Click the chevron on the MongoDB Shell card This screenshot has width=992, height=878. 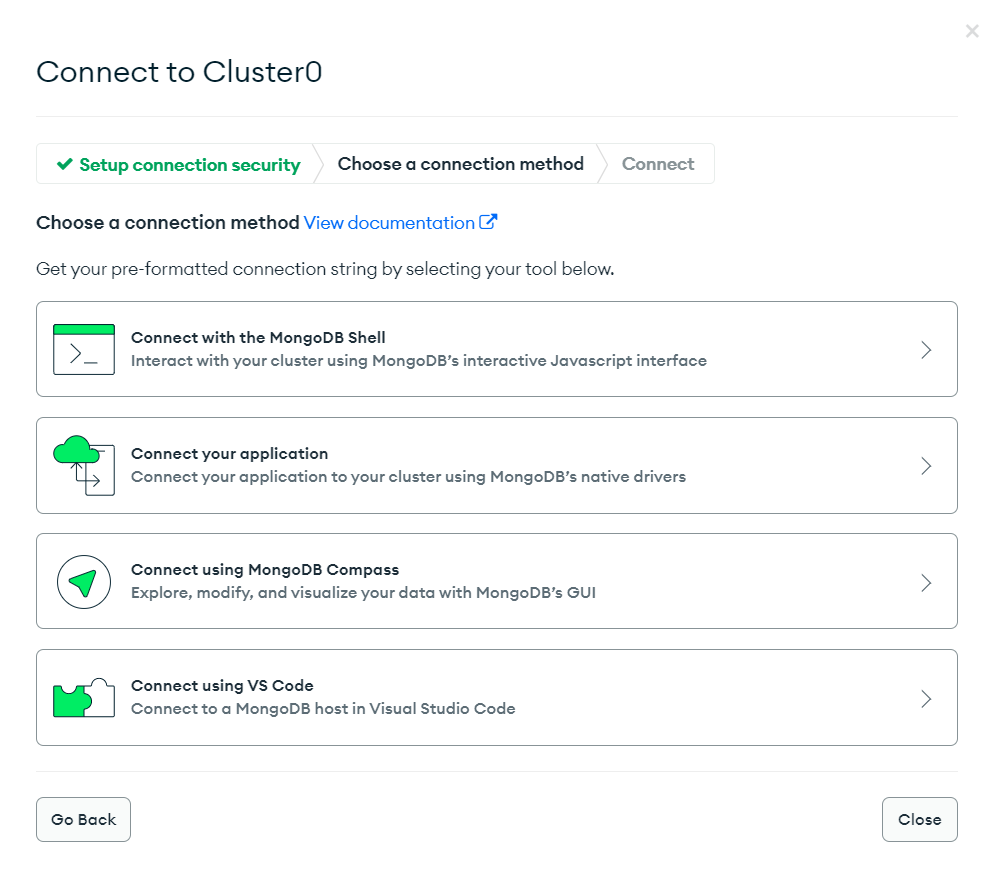click(x=926, y=348)
